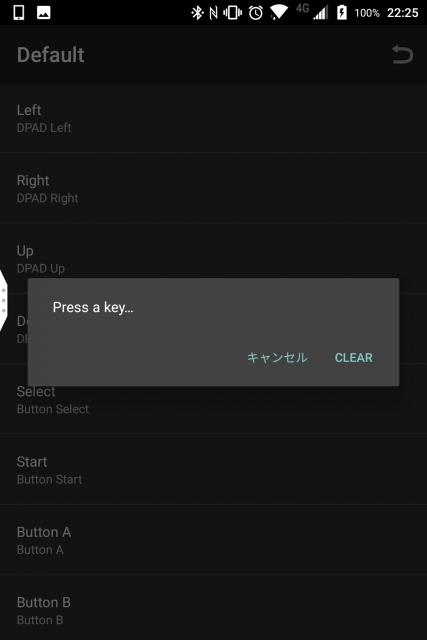
Task: Tap the phone notification icon in status bar
Action: [19, 13]
